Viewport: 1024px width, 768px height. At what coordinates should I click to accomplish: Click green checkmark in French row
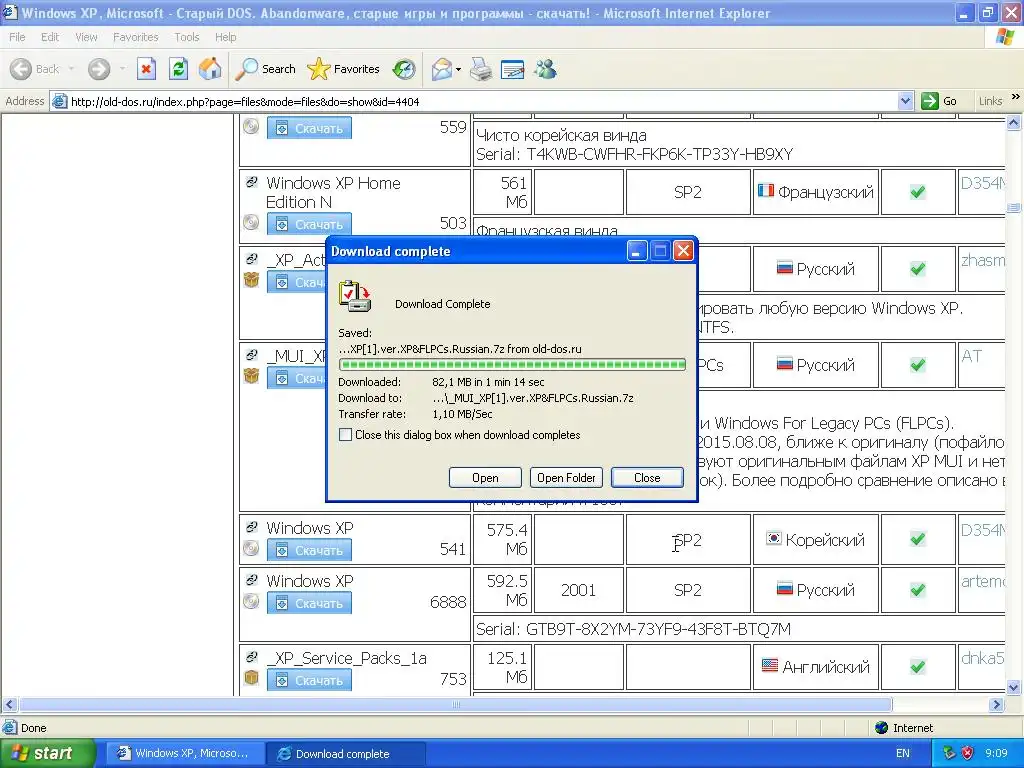[x=918, y=192]
